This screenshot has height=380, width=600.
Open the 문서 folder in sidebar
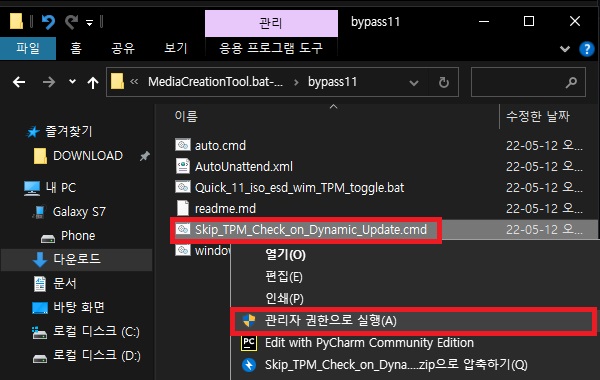coord(65,283)
